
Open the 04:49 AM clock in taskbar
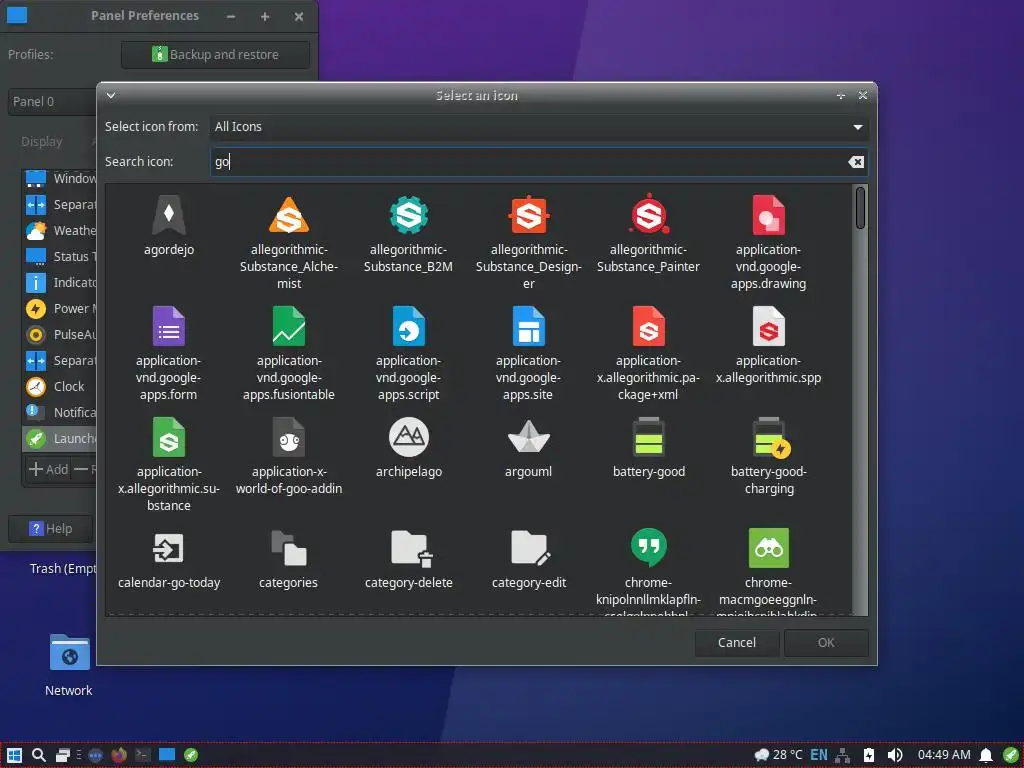click(x=944, y=755)
